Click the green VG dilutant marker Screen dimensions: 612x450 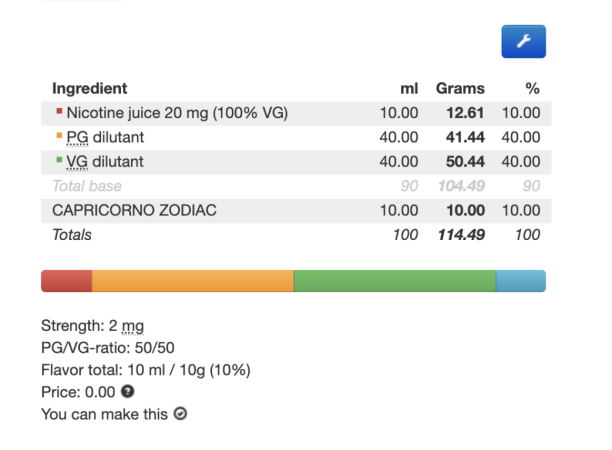pyautogui.click(x=59, y=160)
